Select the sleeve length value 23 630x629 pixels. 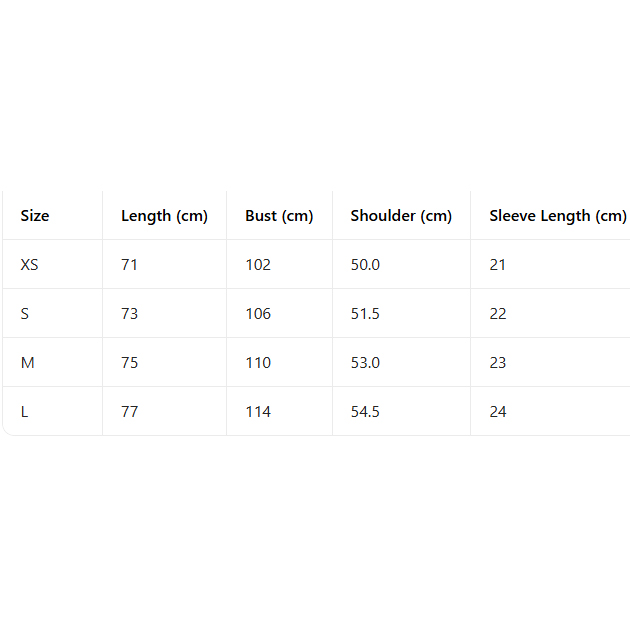pos(498,363)
